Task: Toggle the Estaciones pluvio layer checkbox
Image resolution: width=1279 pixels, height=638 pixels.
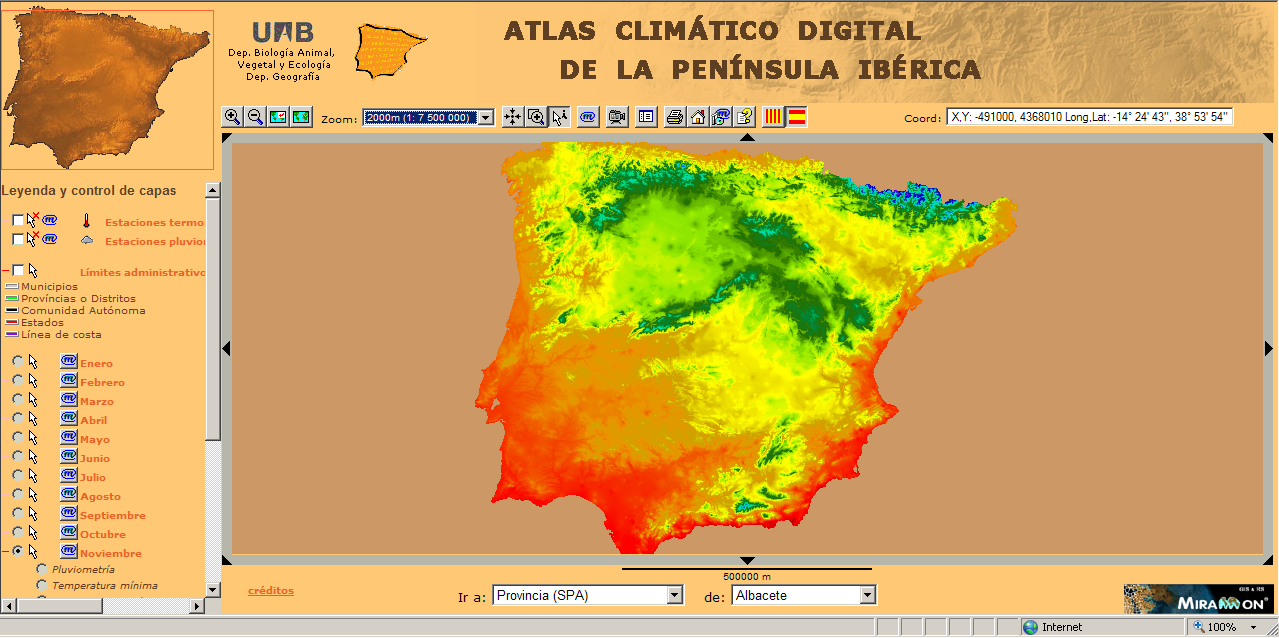Action: 18,239
